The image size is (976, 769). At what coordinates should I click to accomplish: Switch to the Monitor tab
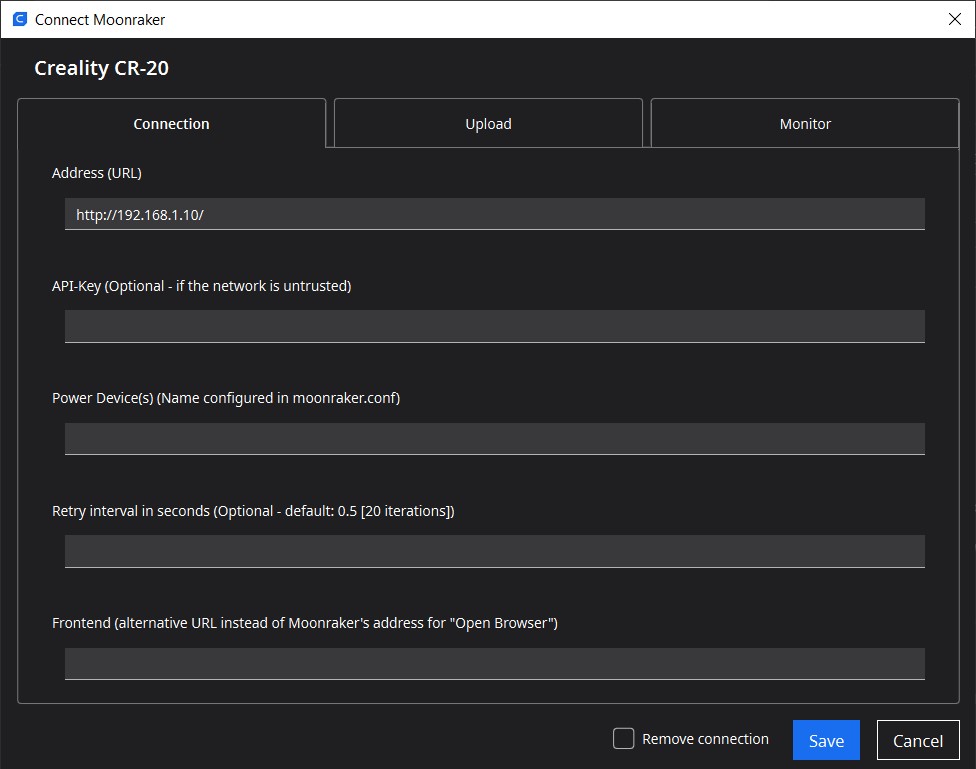[x=804, y=122]
